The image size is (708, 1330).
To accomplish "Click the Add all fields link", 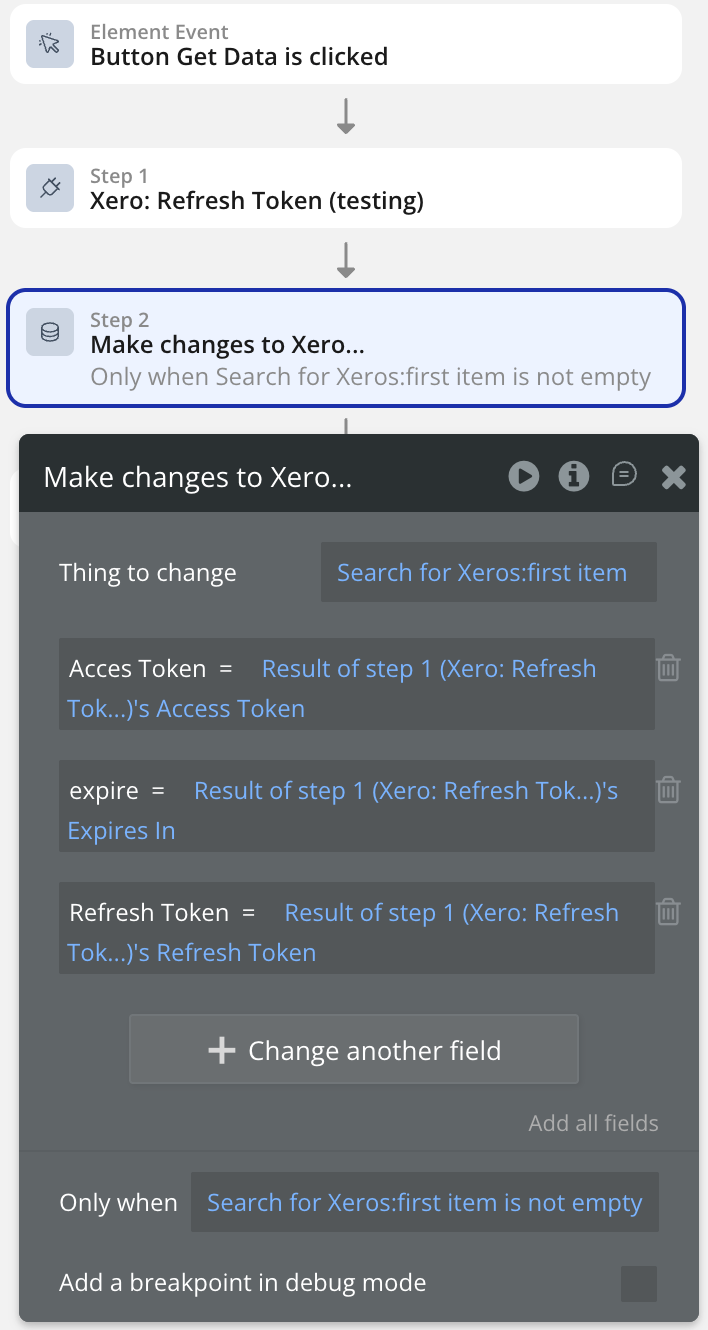I will 593,1123.
